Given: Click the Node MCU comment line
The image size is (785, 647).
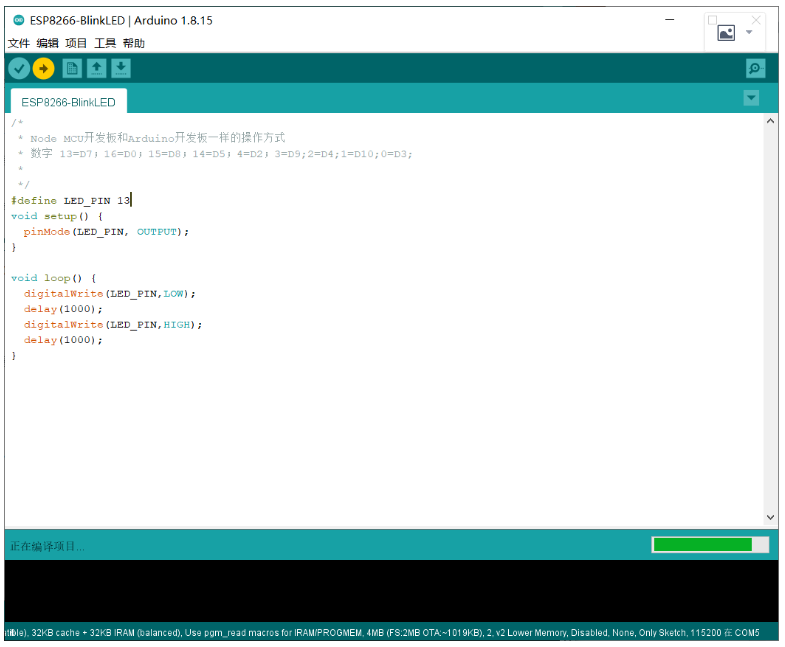Looking at the screenshot, I should 152,137.
